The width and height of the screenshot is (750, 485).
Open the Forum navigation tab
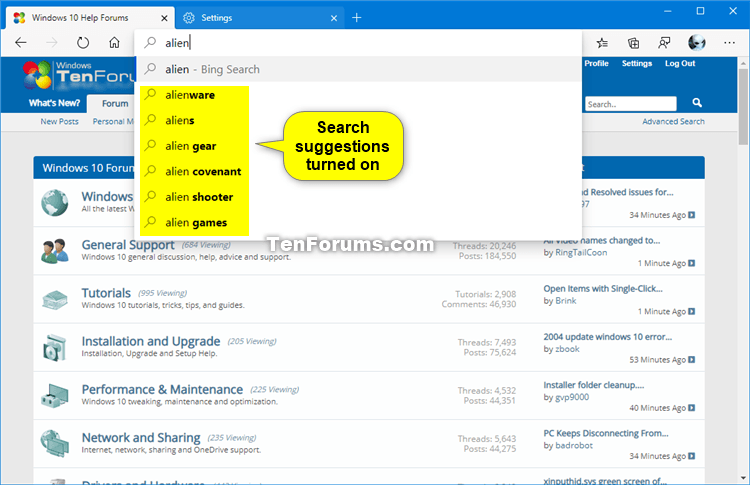[x=115, y=103]
